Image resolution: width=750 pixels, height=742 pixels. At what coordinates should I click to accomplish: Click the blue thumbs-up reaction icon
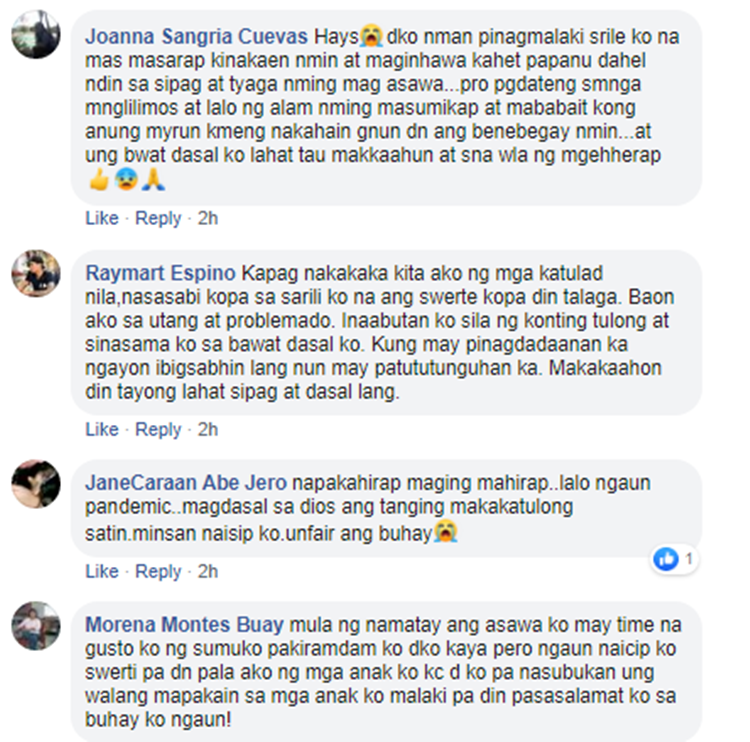click(x=666, y=559)
